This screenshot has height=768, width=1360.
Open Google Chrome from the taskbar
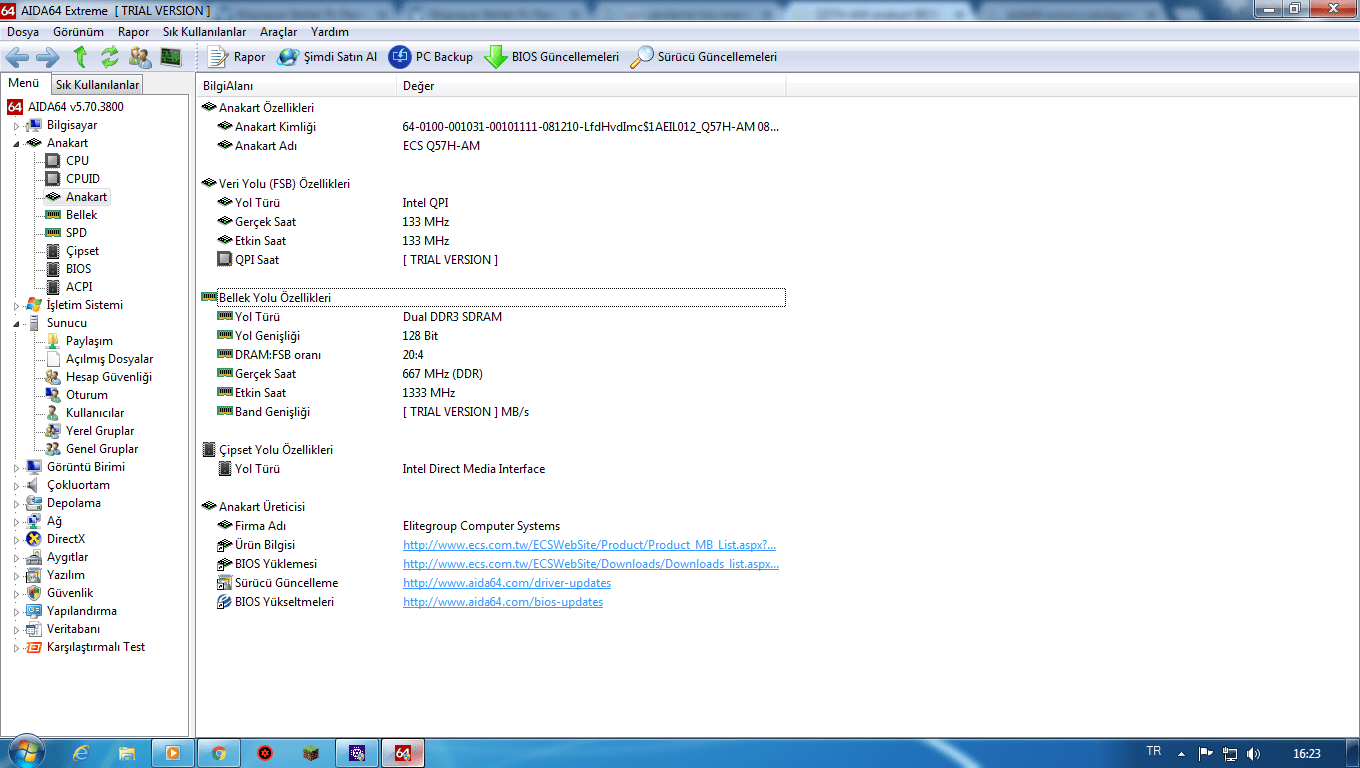pyautogui.click(x=219, y=753)
